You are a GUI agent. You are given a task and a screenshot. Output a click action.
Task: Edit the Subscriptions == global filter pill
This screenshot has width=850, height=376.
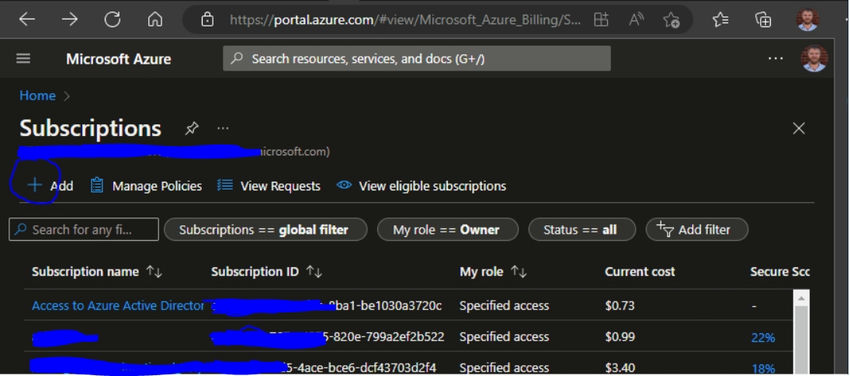(265, 230)
